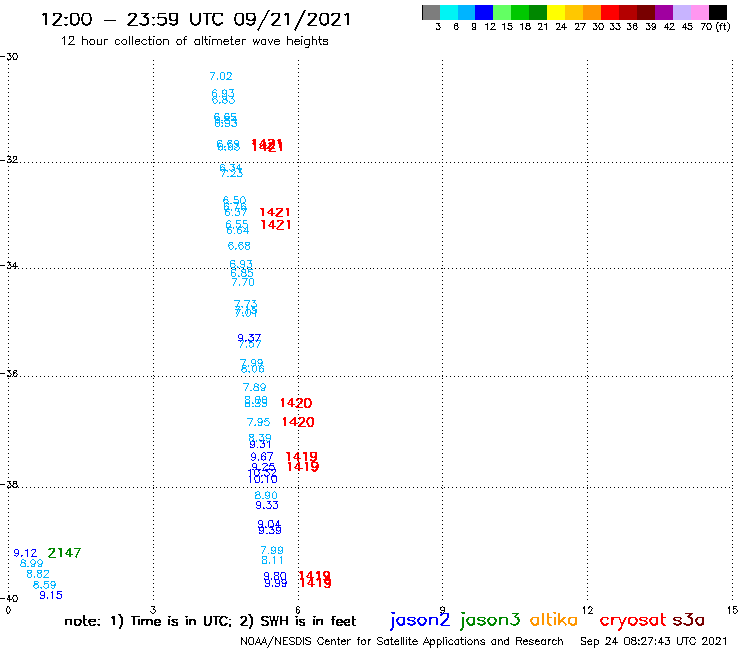Click the red time stamp 1420 beside 7.95
The height and width of the screenshot is (650, 740).
tap(298, 422)
